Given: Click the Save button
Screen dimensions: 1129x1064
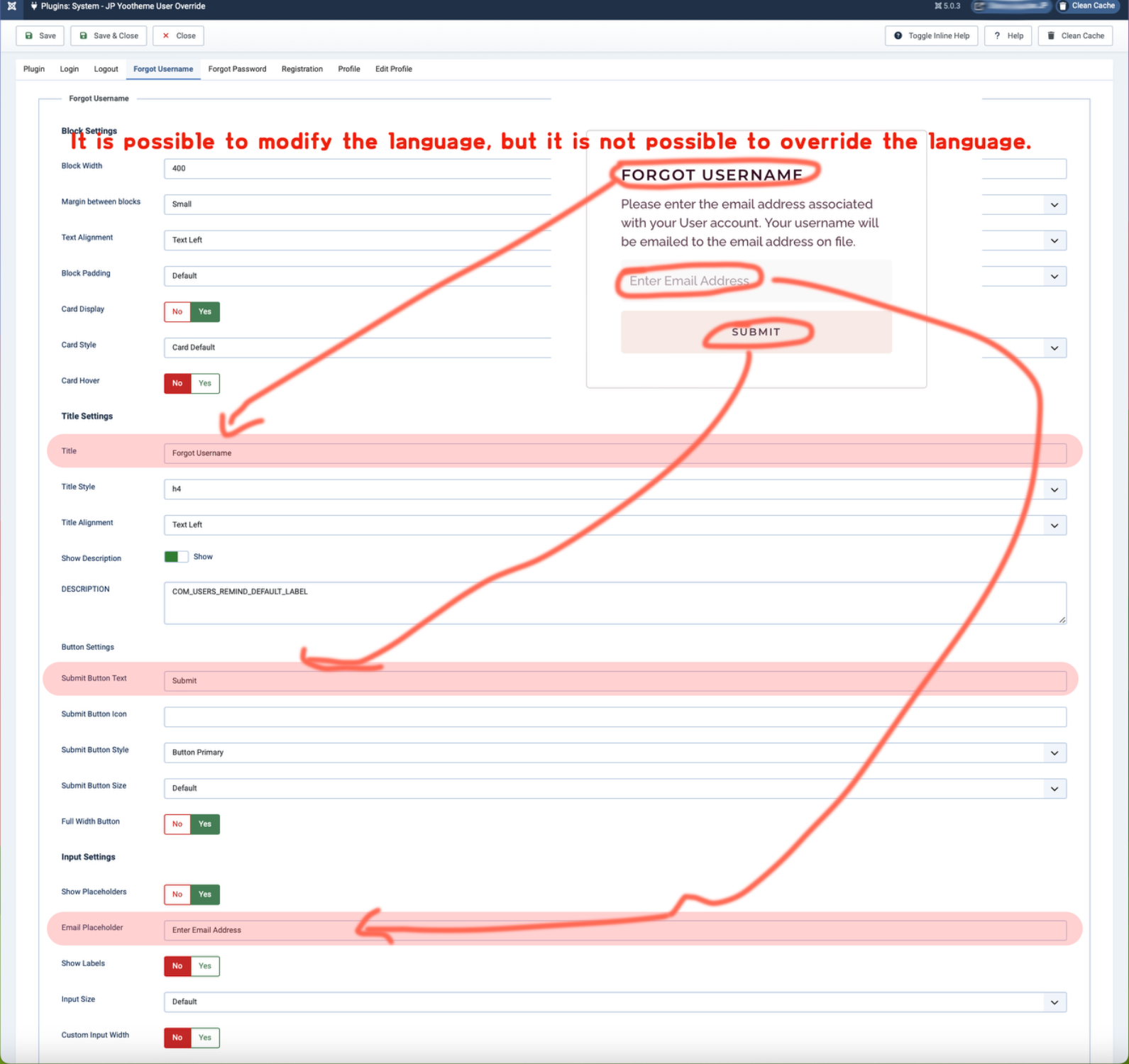Looking at the screenshot, I should pyautogui.click(x=40, y=36).
